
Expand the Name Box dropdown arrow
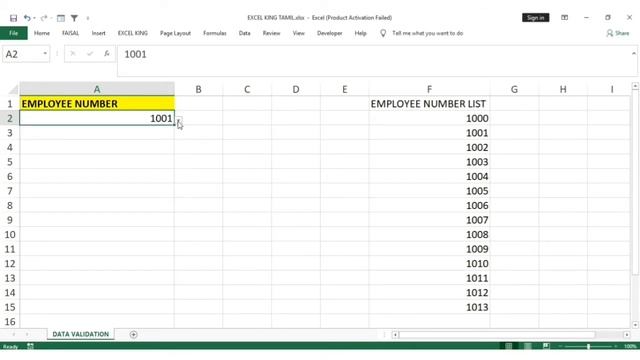coord(45,54)
